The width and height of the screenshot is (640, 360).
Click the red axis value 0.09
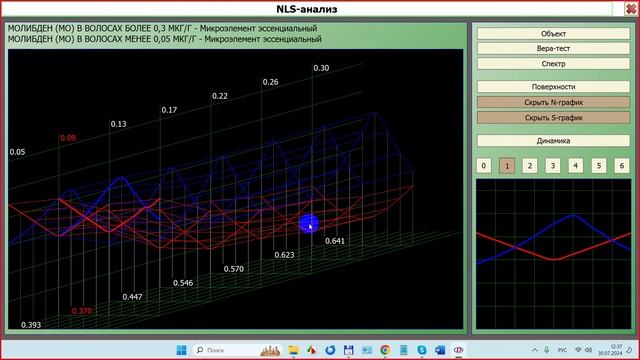(x=68, y=138)
